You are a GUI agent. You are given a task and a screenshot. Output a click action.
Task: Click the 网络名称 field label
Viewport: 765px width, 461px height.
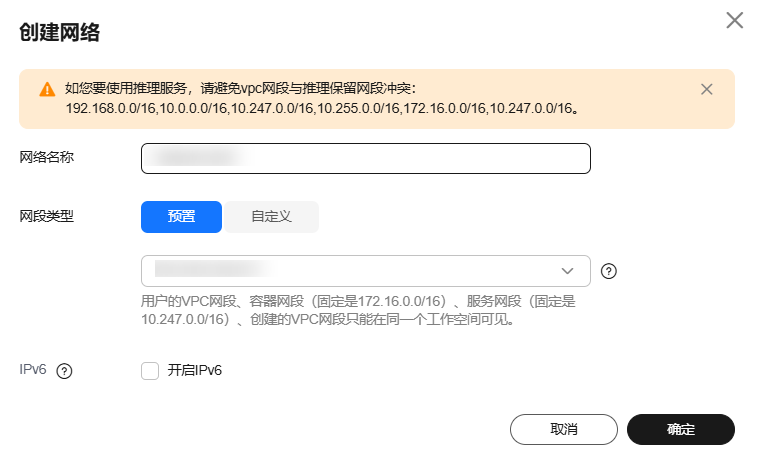(46, 158)
